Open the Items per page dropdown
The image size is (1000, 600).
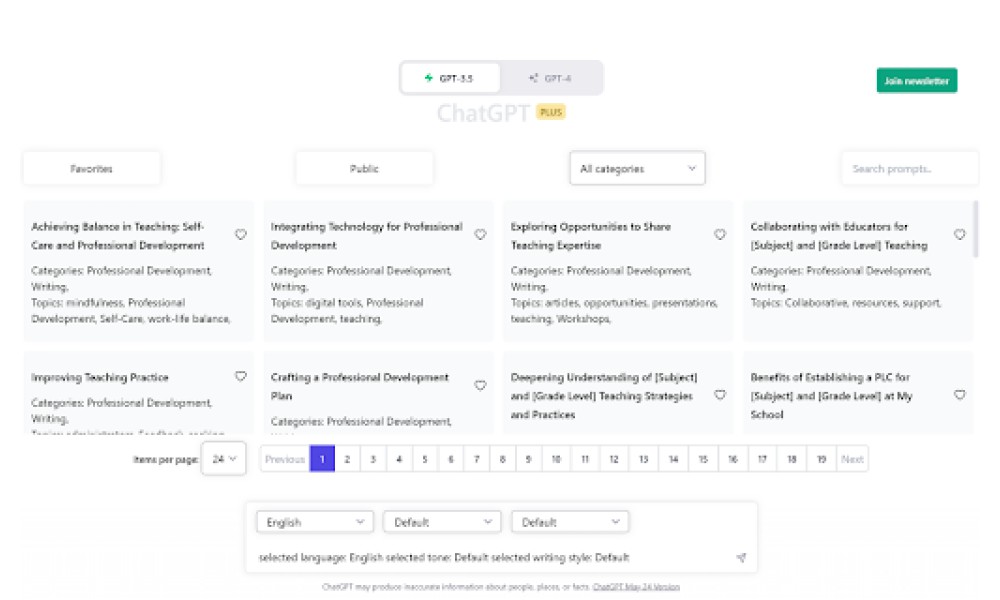(x=224, y=459)
